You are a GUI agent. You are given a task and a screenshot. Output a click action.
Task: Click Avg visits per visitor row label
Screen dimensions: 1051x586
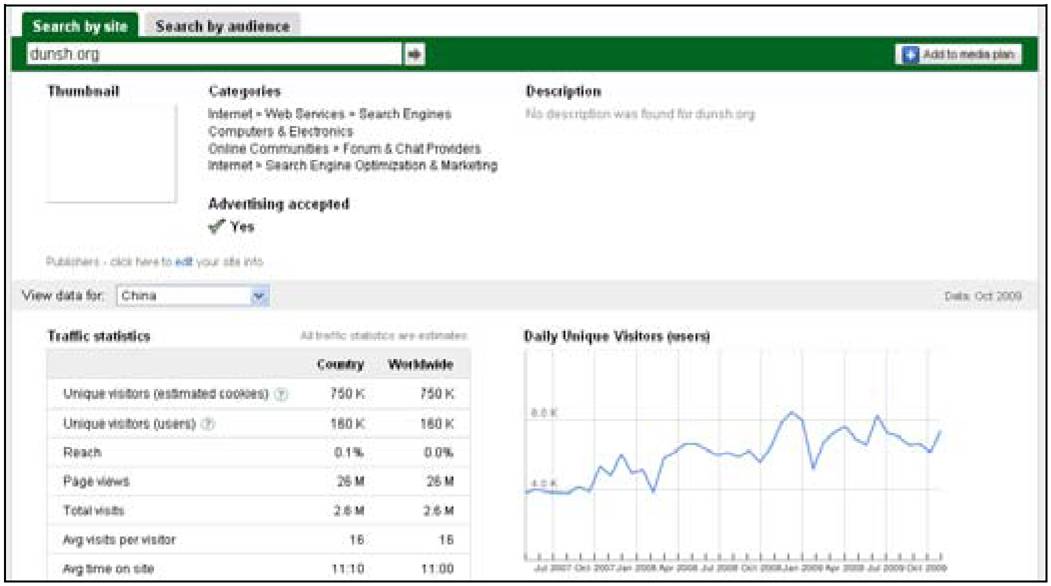click(x=119, y=540)
